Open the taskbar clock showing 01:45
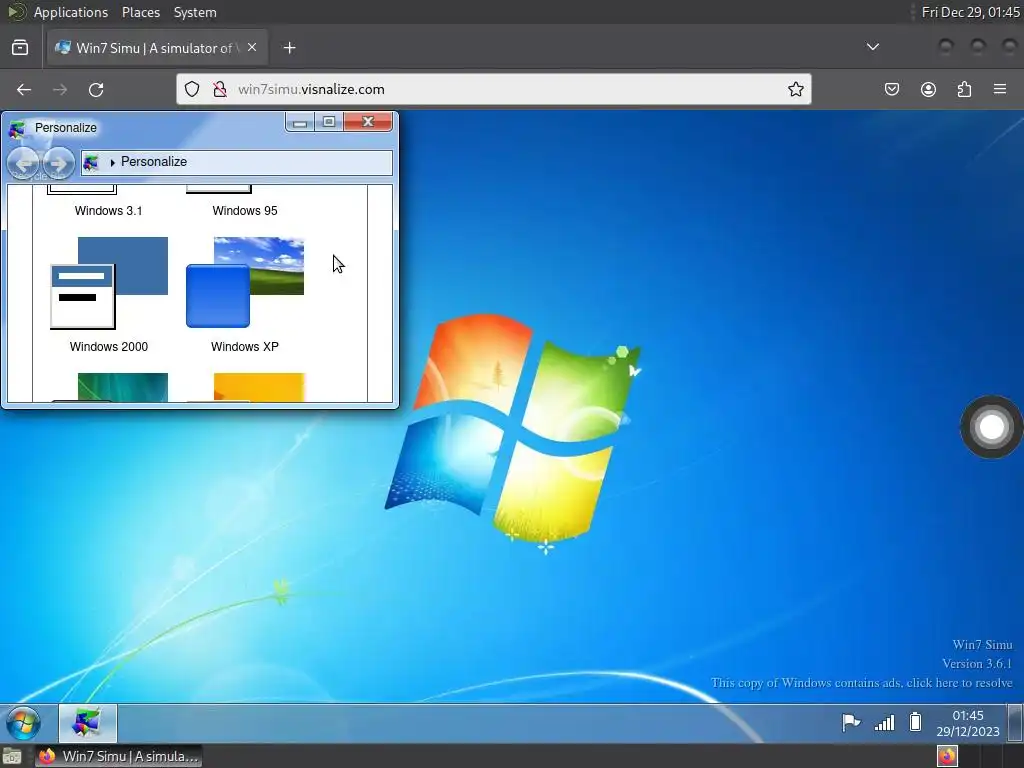Image resolution: width=1024 pixels, height=768 pixels. click(968, 724)
